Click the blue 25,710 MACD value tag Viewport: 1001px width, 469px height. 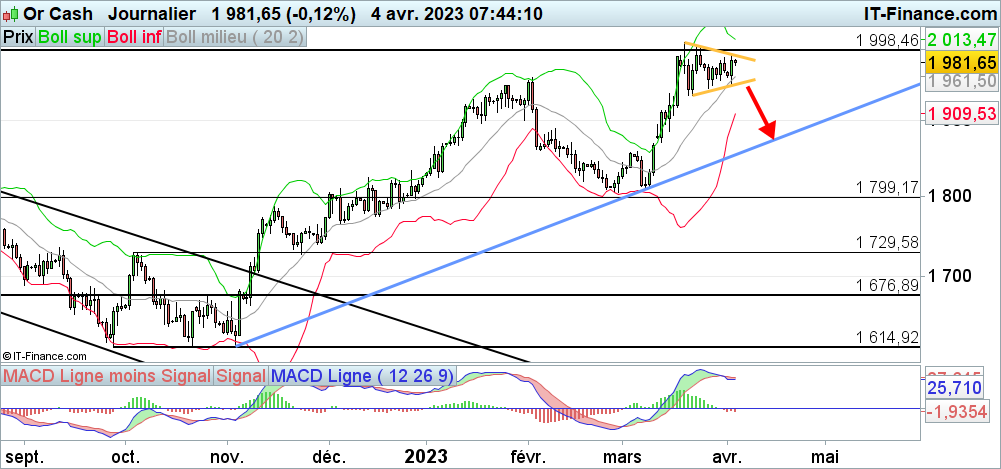click(955, 385)
